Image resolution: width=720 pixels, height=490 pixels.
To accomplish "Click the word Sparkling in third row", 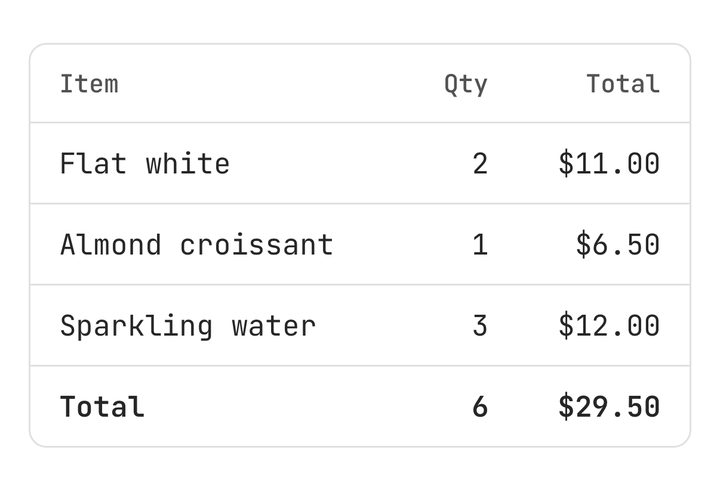I will tap(136, 327).
